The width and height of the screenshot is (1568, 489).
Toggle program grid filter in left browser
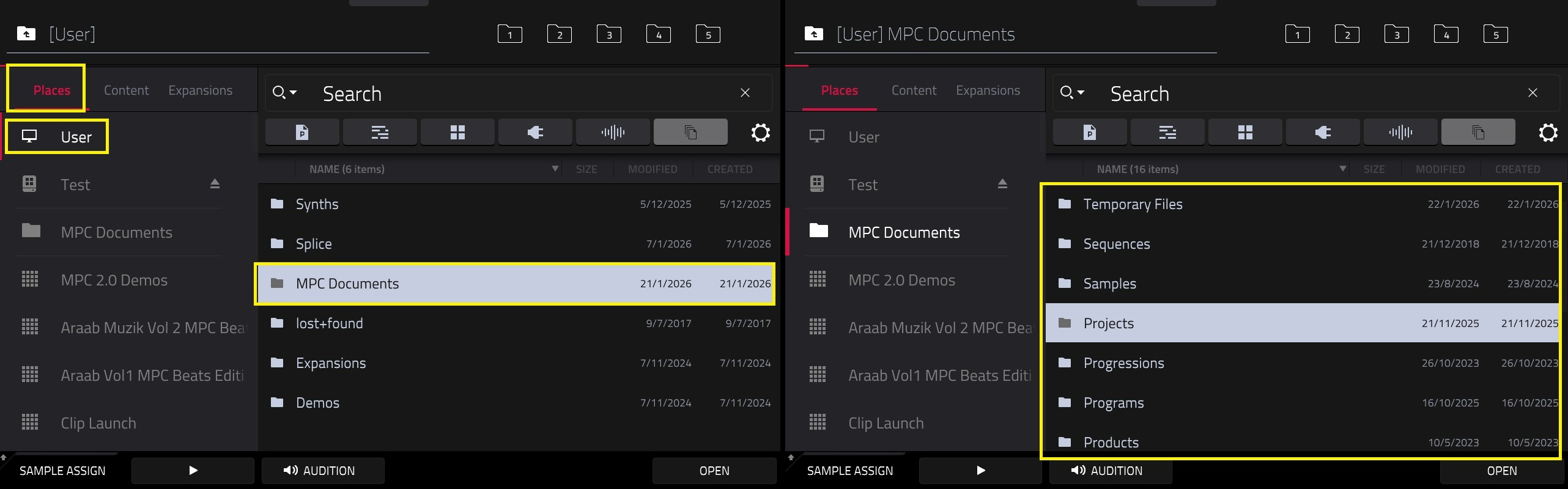pyautogui.click(x=457, y=132)
